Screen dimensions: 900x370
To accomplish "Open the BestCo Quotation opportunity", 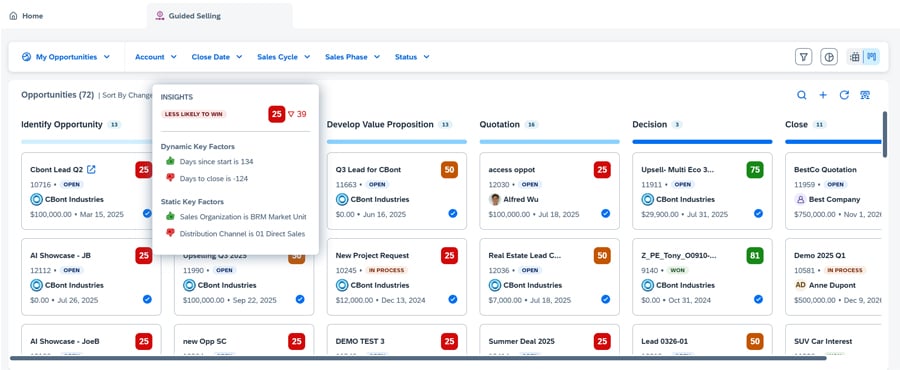I will coord(825,170).
